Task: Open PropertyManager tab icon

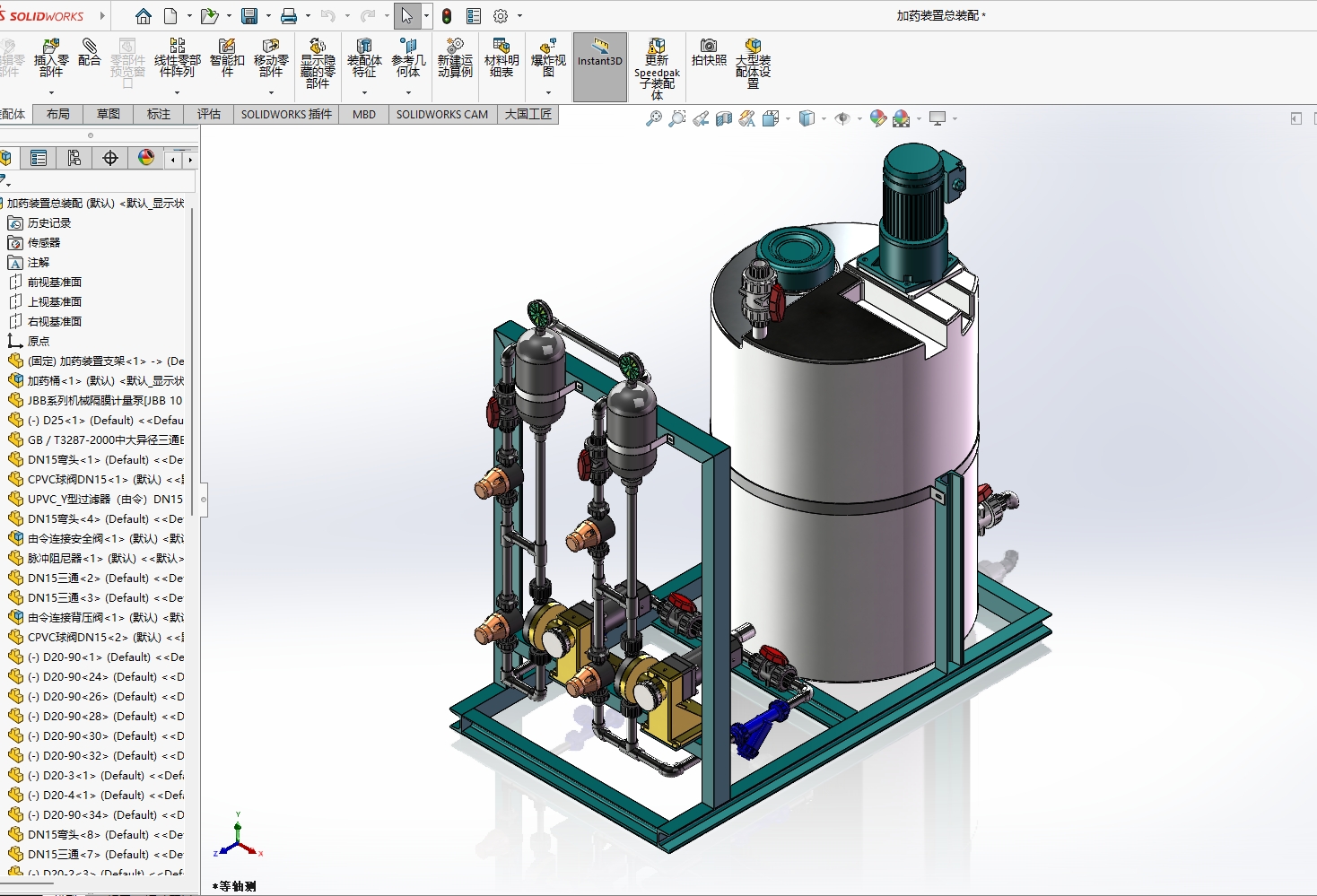Action: (39, 159)
